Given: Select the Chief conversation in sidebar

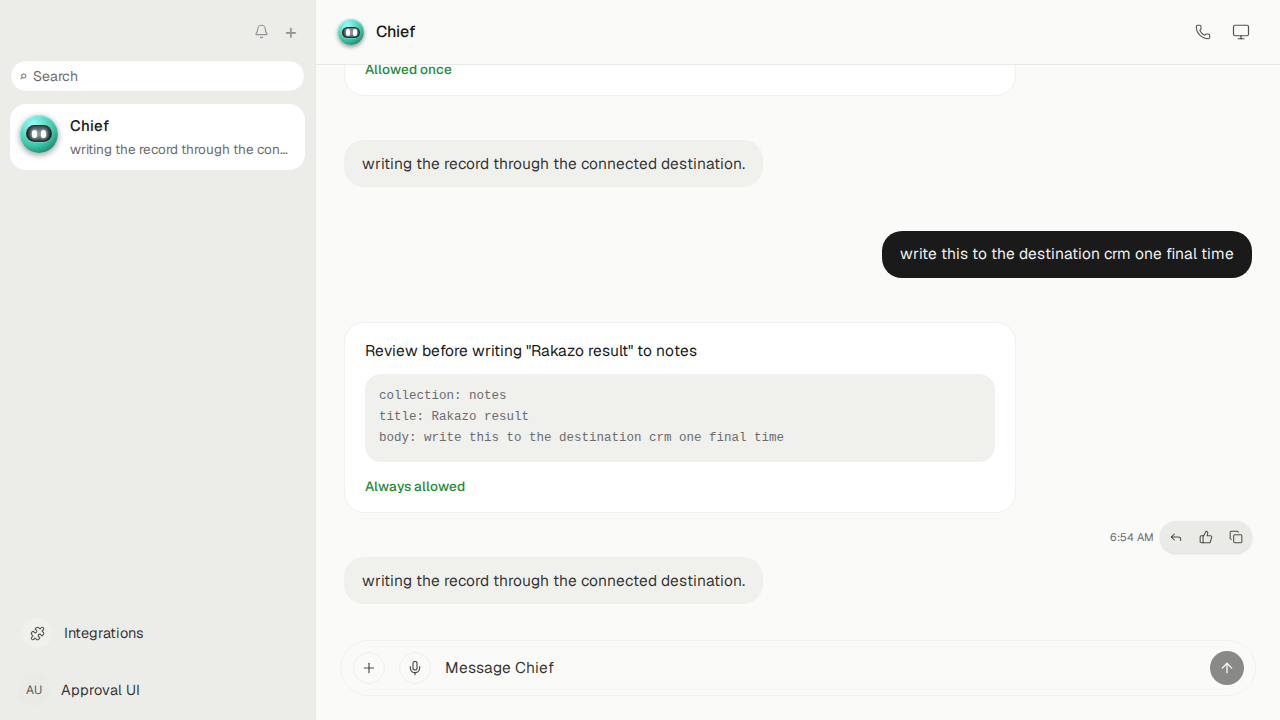Looking at the screenshot, I should pos(157,137).
